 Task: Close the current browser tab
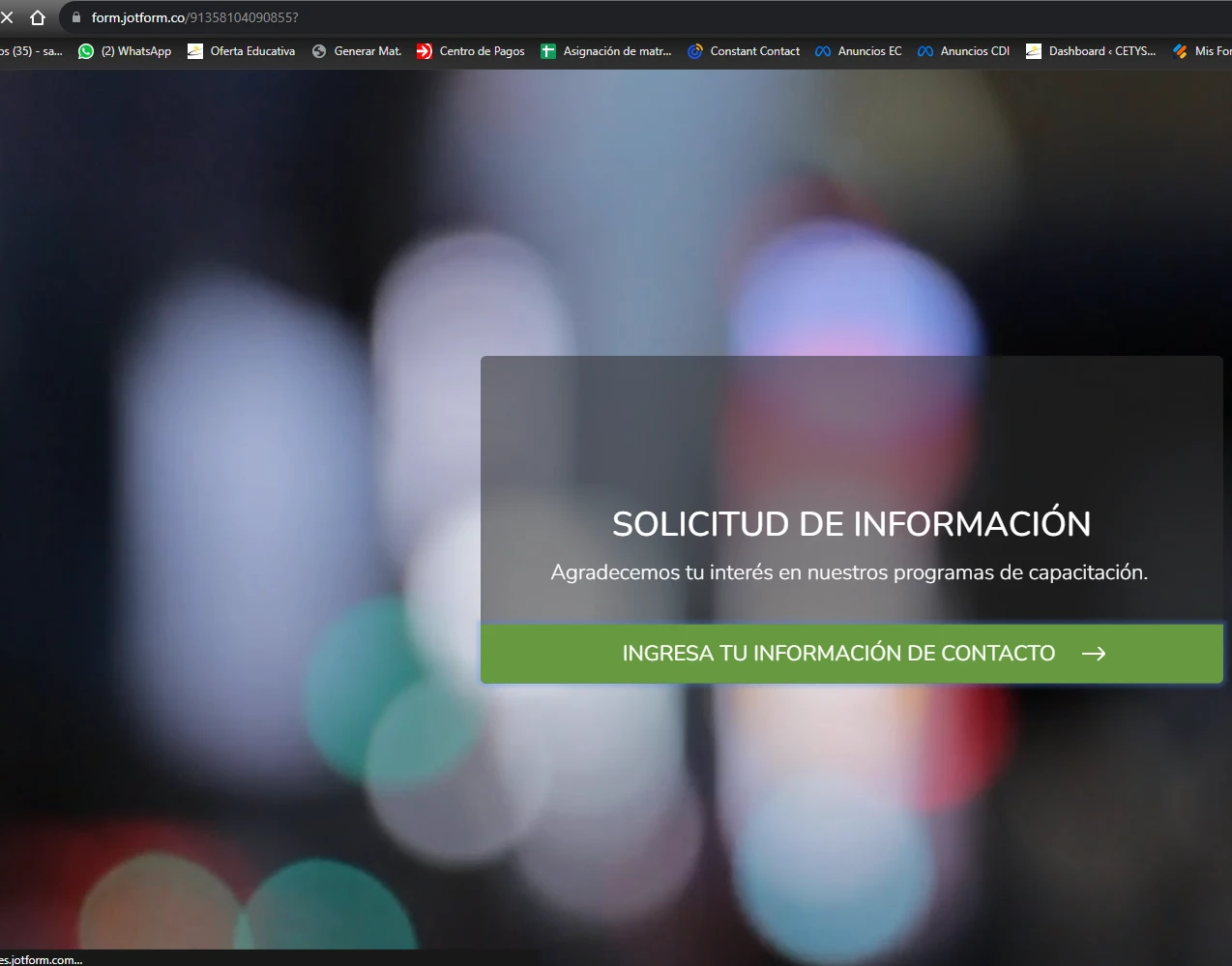[x=8, y=16]
